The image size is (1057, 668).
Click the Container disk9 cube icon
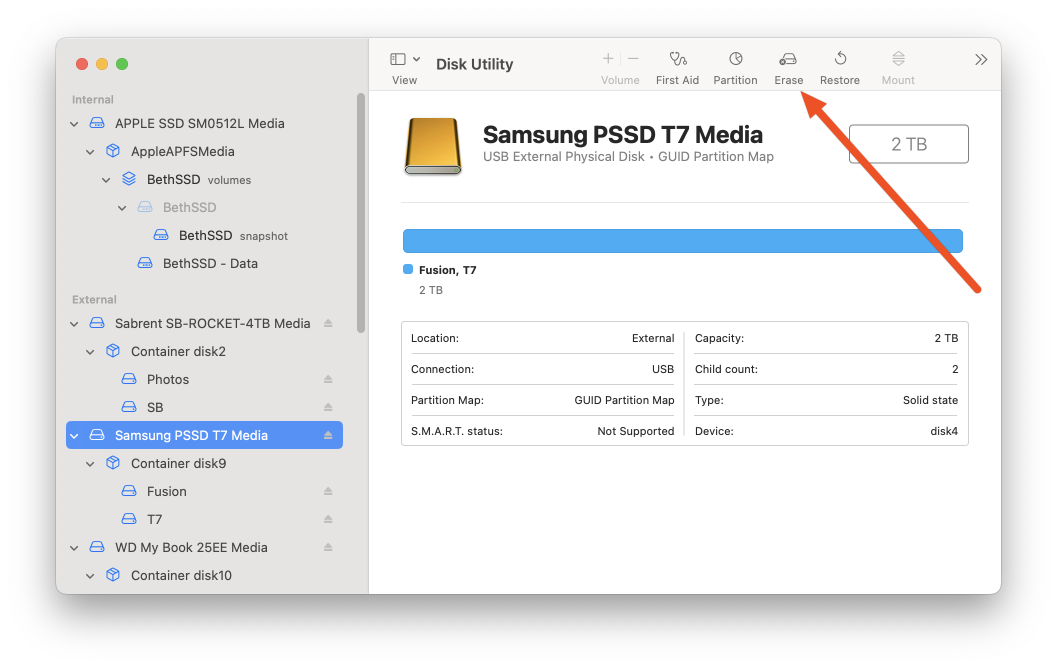[x=113, y=463]
